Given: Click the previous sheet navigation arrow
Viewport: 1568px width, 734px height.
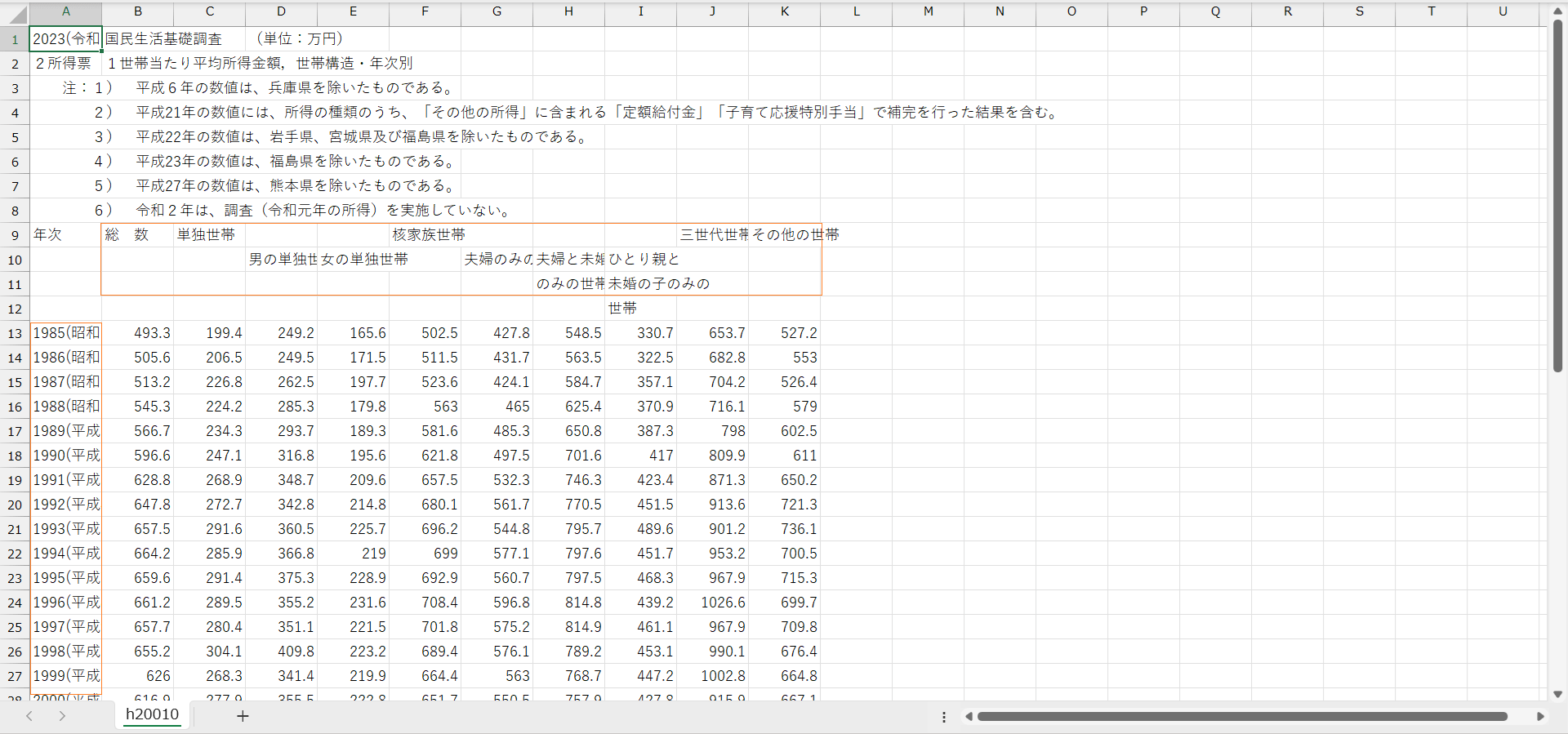Looking at the screenshot, I should point(29,716).
